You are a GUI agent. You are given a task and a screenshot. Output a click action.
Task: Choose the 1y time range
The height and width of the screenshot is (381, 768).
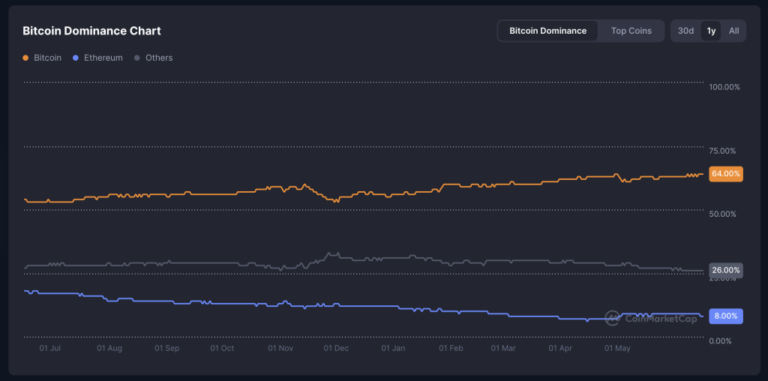pos(711,31)
